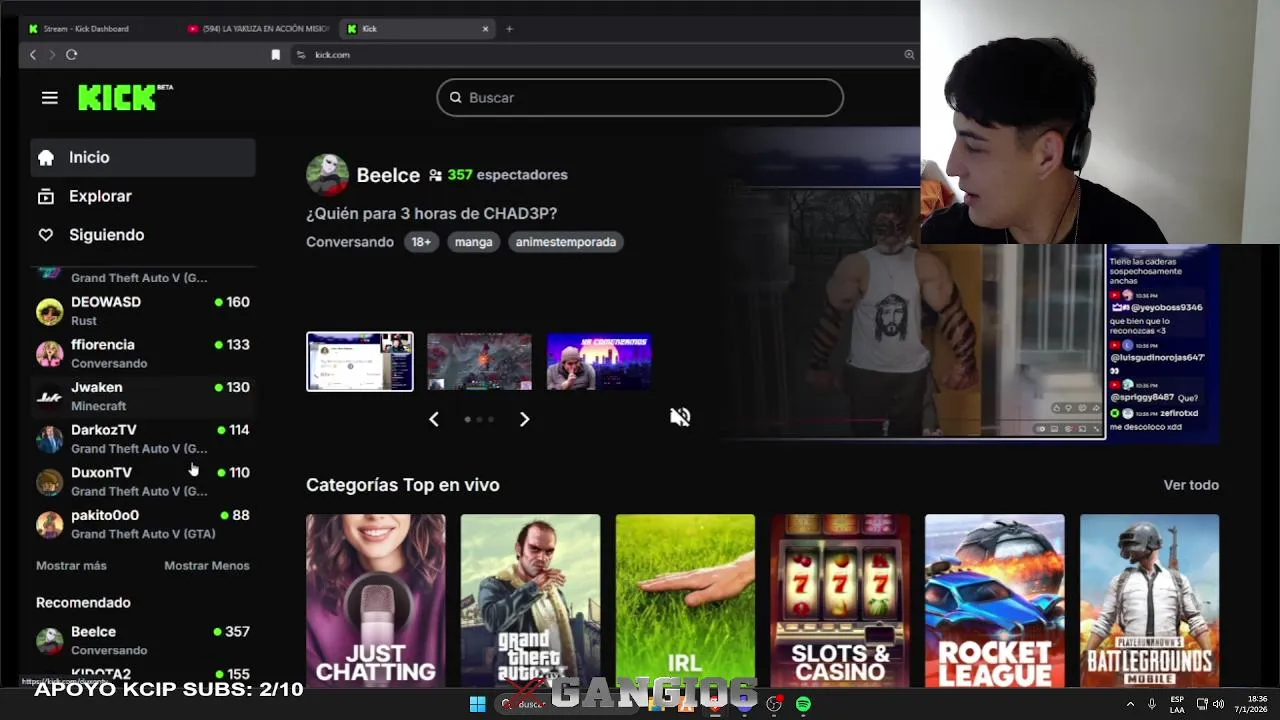Open ffiorencia channel in sidebar

pyautogui.click(x=143, y=353)
